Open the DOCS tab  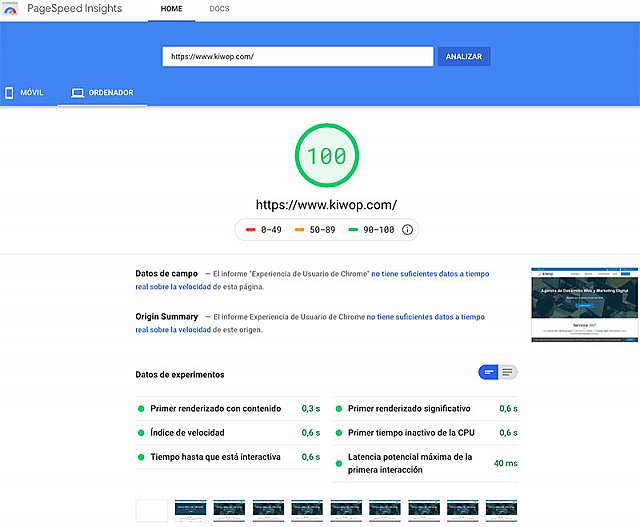click(220, 9)
